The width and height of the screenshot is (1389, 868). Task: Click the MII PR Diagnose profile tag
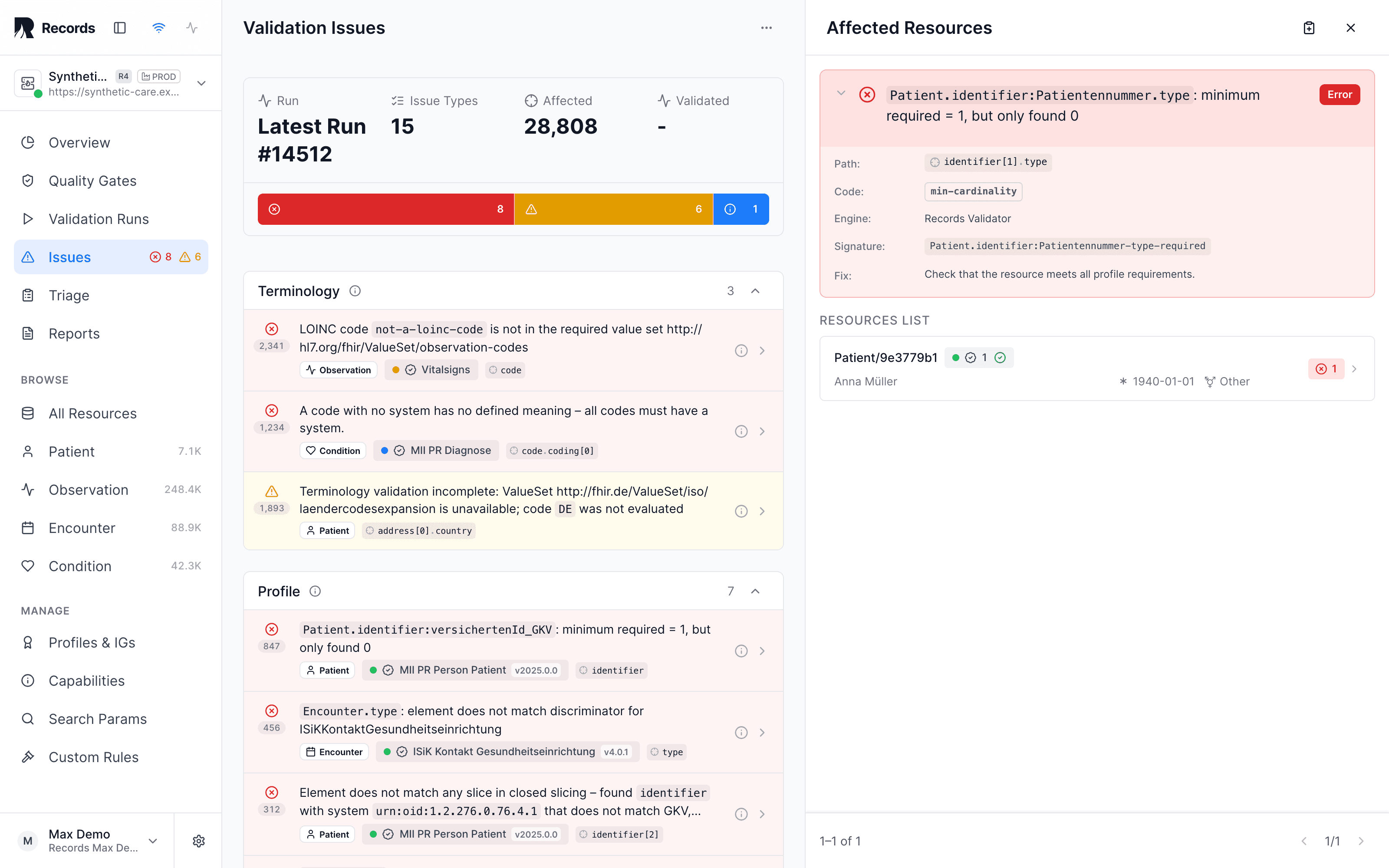coord(436,450)
